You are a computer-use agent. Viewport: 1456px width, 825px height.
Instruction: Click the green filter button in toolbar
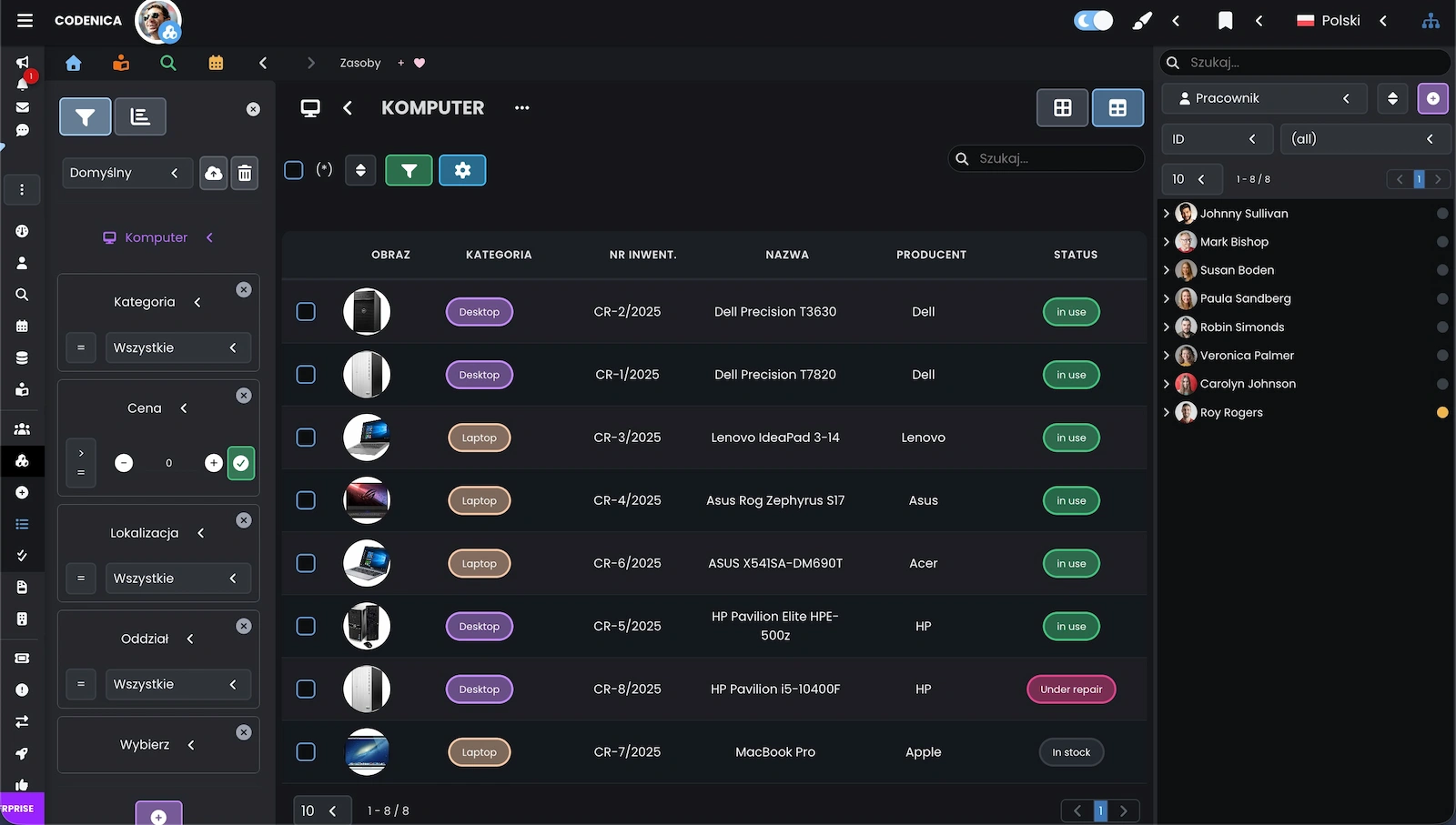(409, 170)
